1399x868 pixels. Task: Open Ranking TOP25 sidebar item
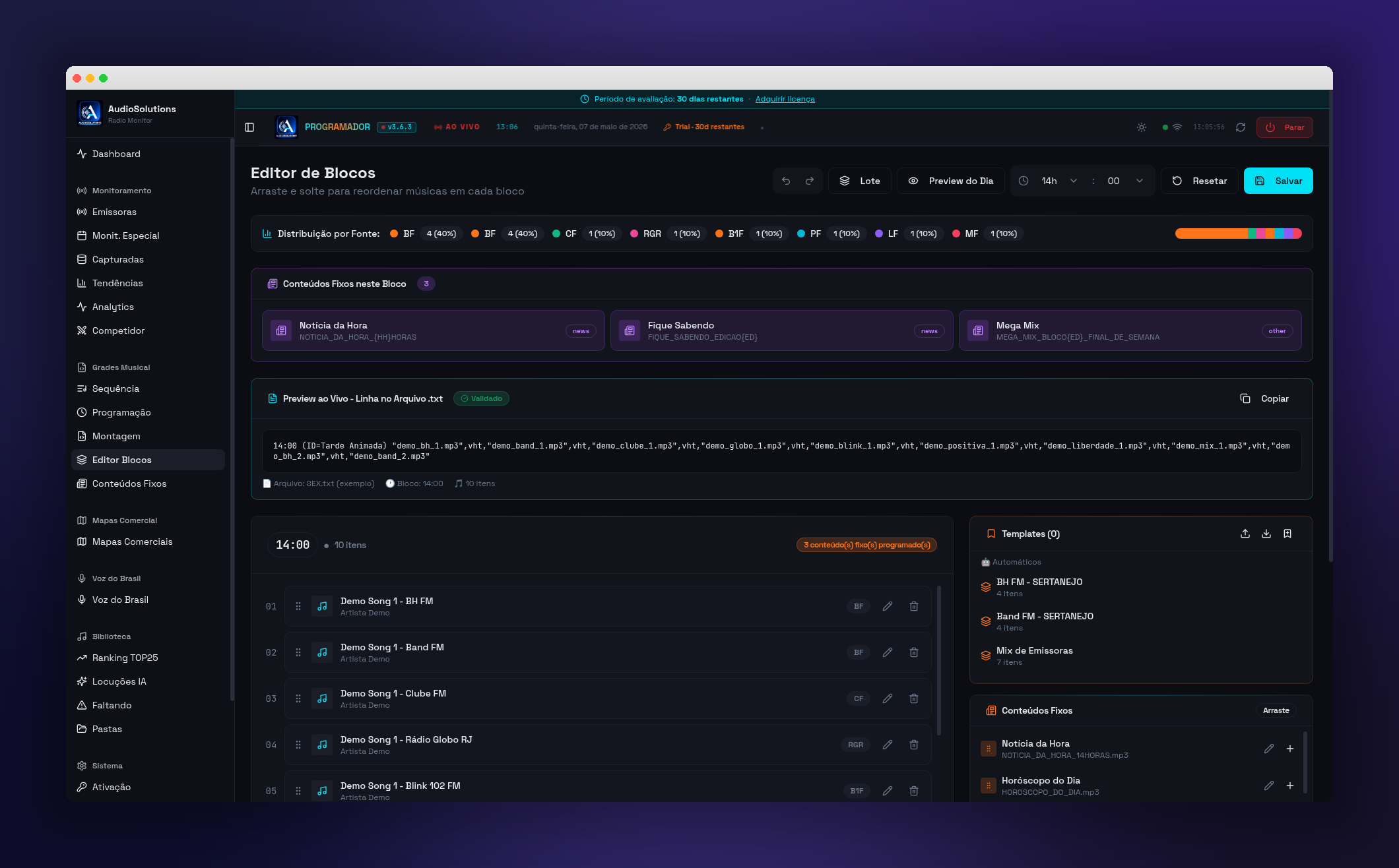[148, 658]
